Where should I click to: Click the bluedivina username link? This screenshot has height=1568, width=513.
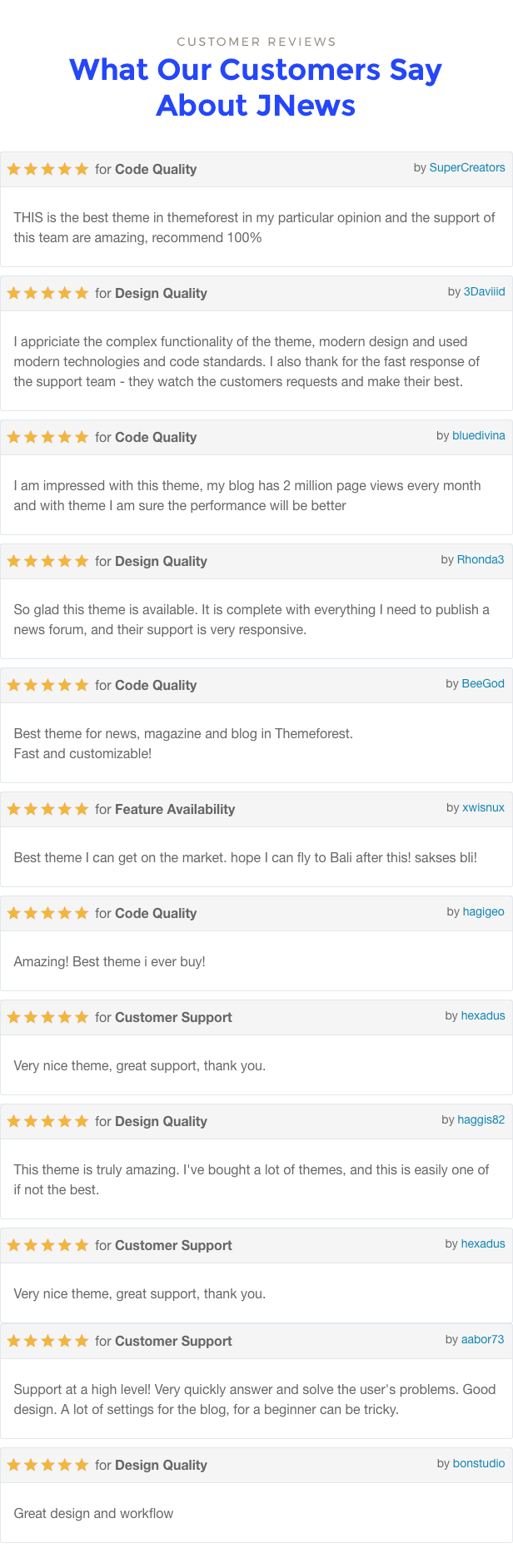click(478, 435)
